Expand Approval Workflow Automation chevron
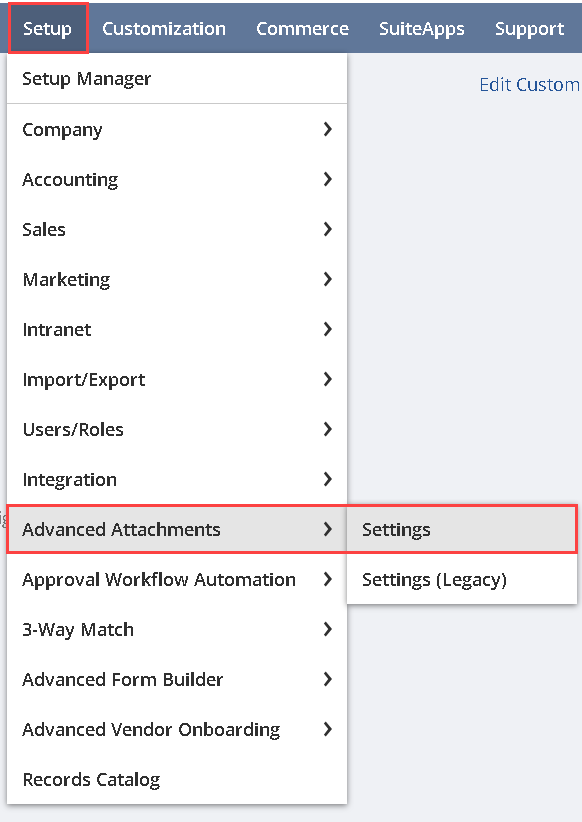The width and height of the screenshot is (582, 822). click(x=328, y=579)
